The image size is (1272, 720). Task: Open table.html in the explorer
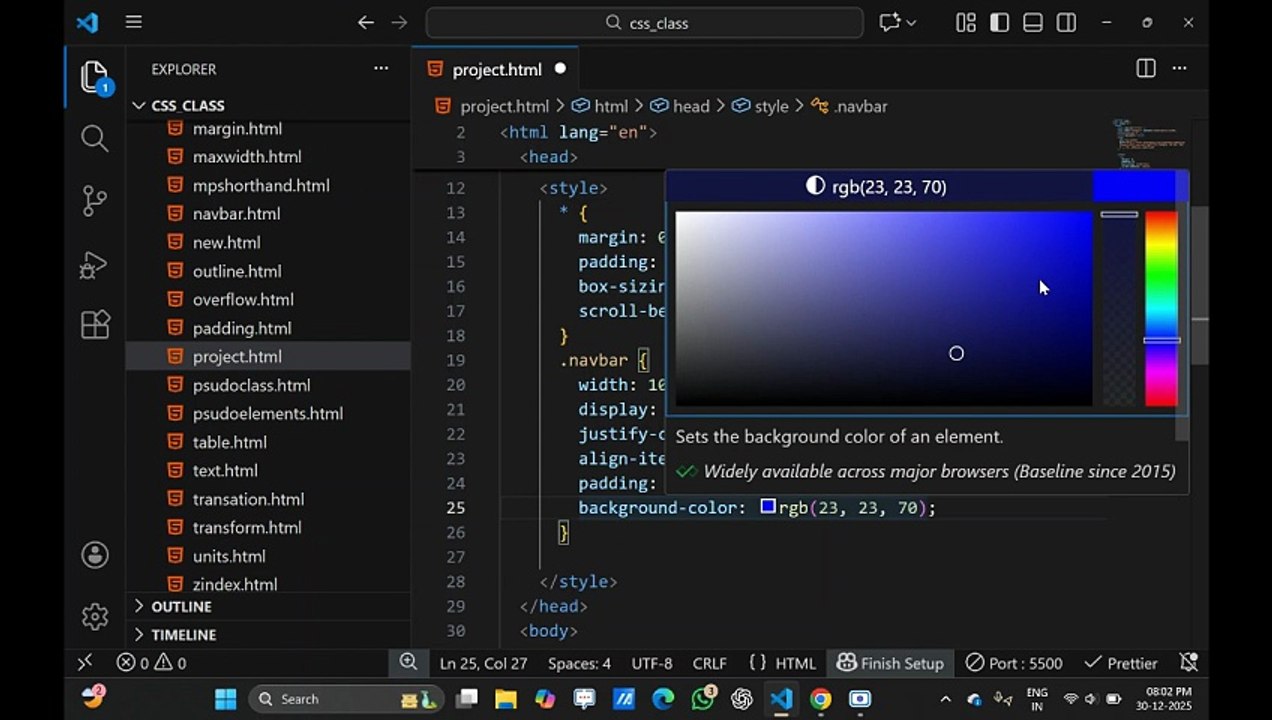[229, 442]
